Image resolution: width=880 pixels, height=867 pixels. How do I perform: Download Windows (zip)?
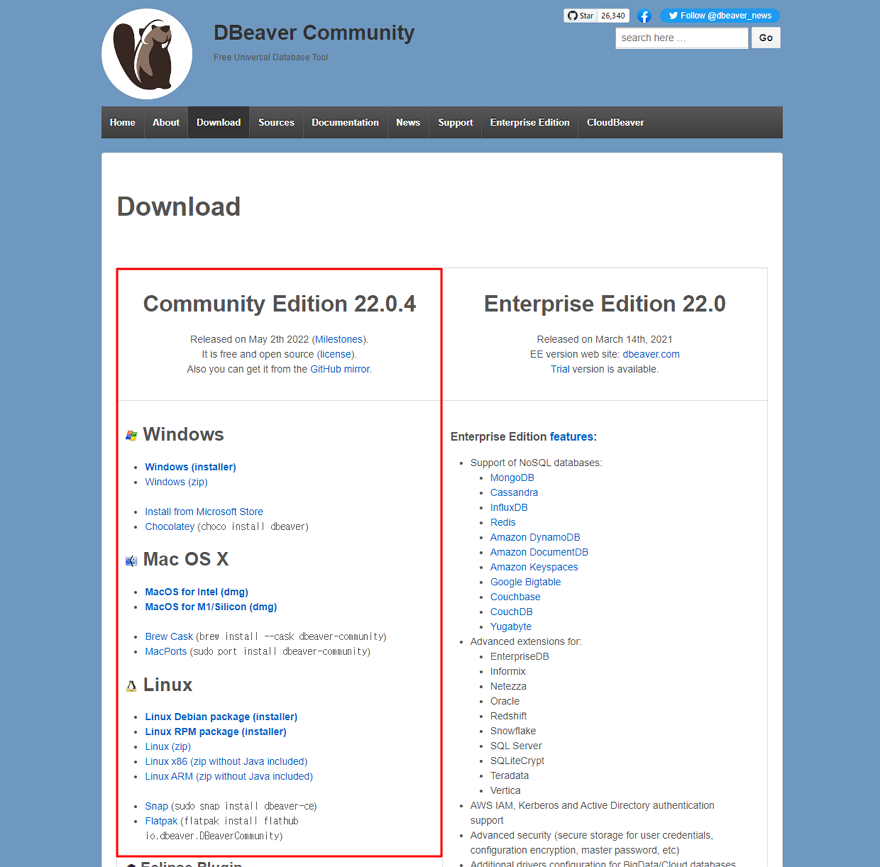point(176,482)
